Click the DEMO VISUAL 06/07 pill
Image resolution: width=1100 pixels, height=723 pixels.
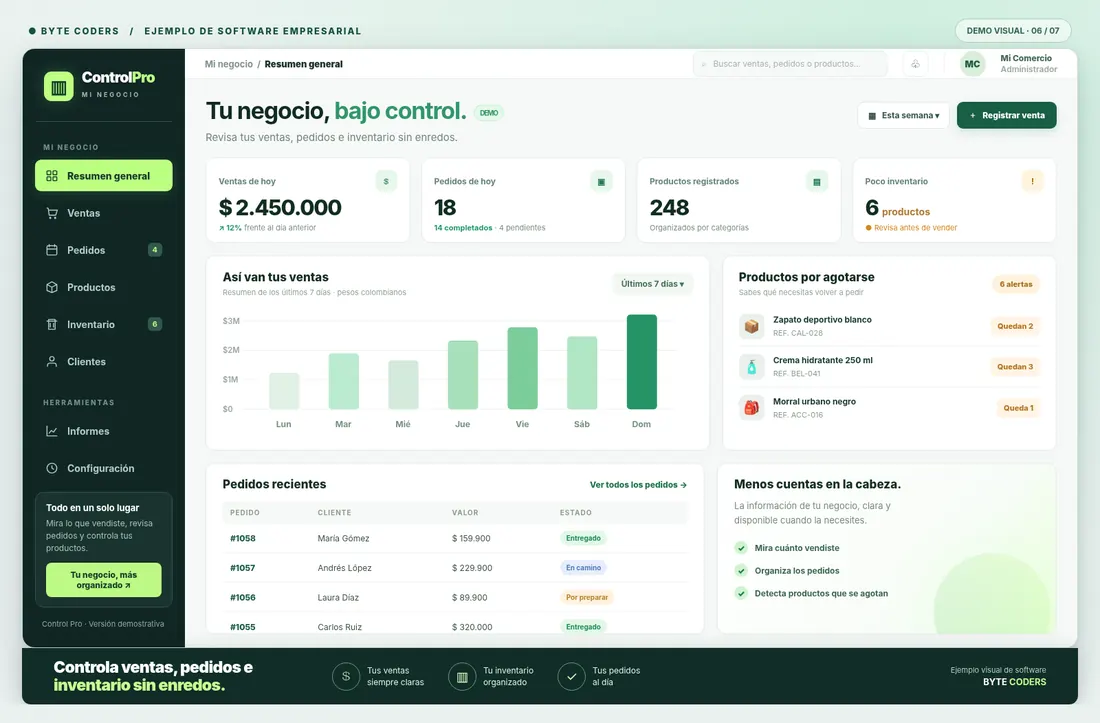[x=1013, y=31]
